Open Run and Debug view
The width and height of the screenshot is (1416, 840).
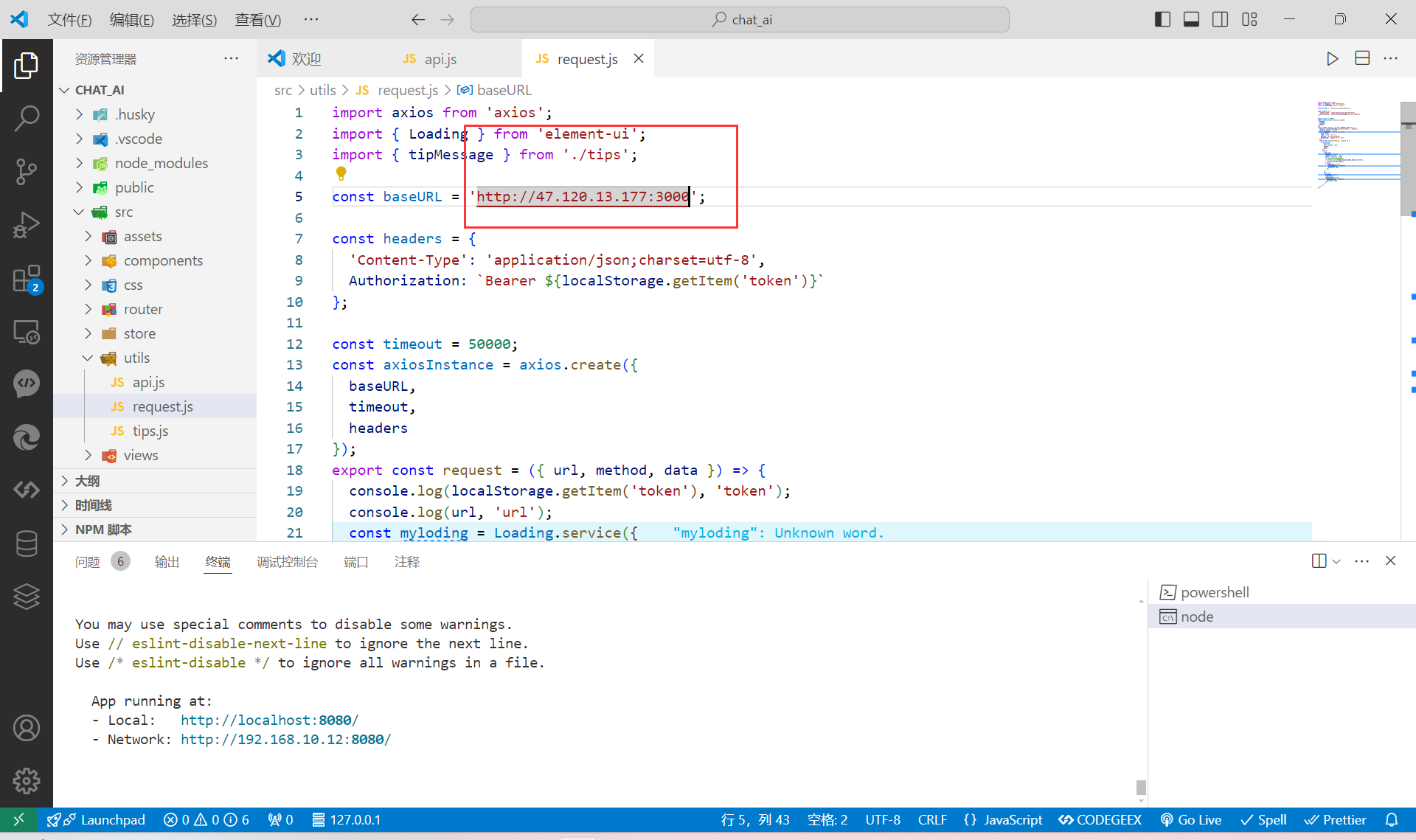click(x=27, y=225)
